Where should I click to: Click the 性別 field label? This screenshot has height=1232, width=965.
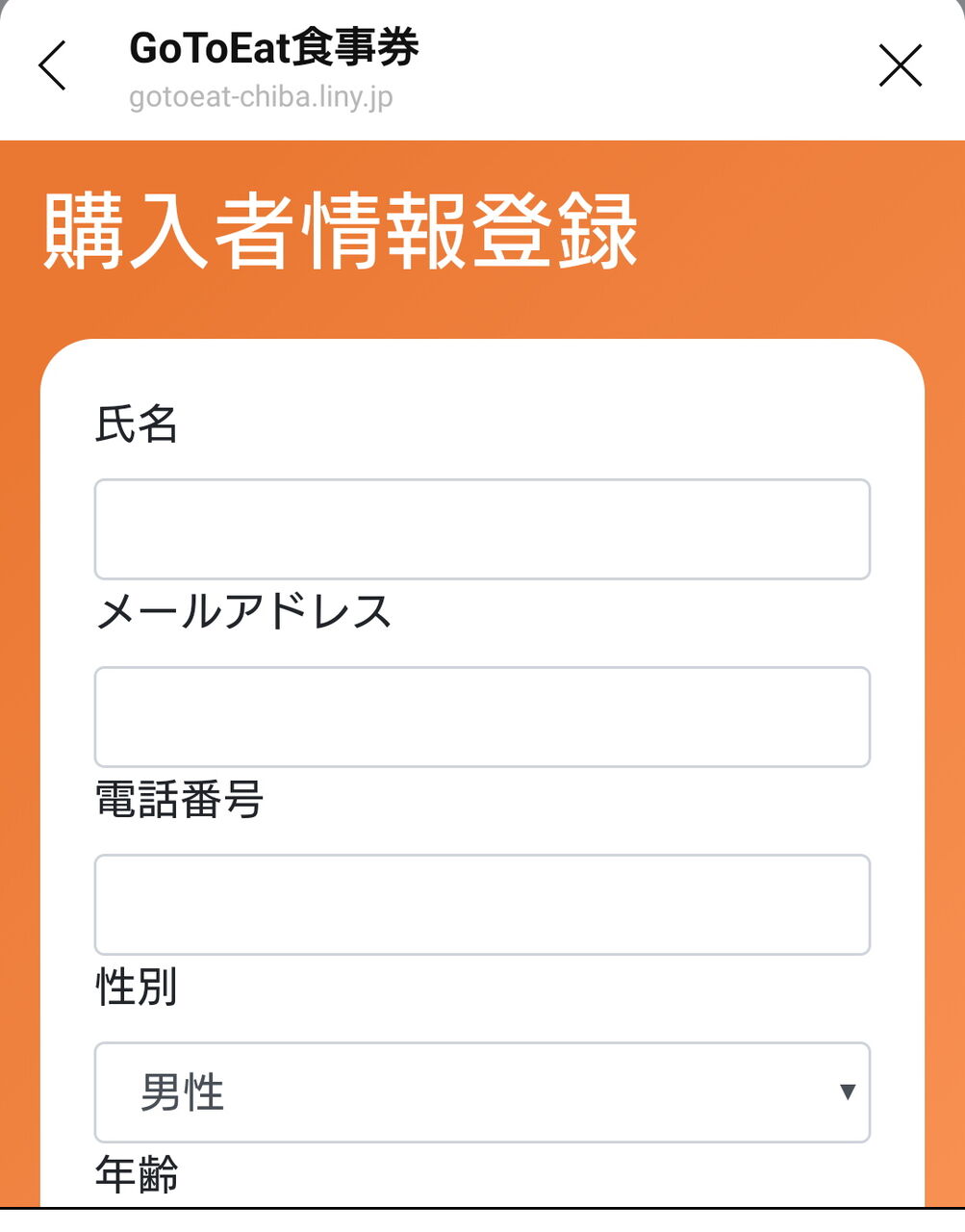click(137, 988)
